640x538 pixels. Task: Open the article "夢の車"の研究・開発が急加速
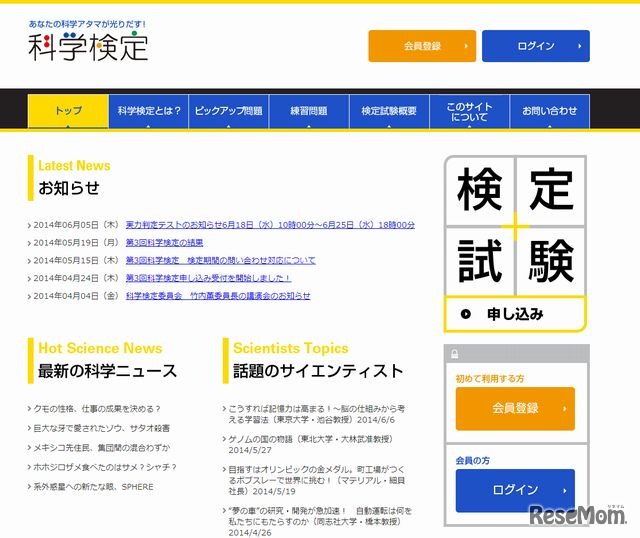point(320,522)
